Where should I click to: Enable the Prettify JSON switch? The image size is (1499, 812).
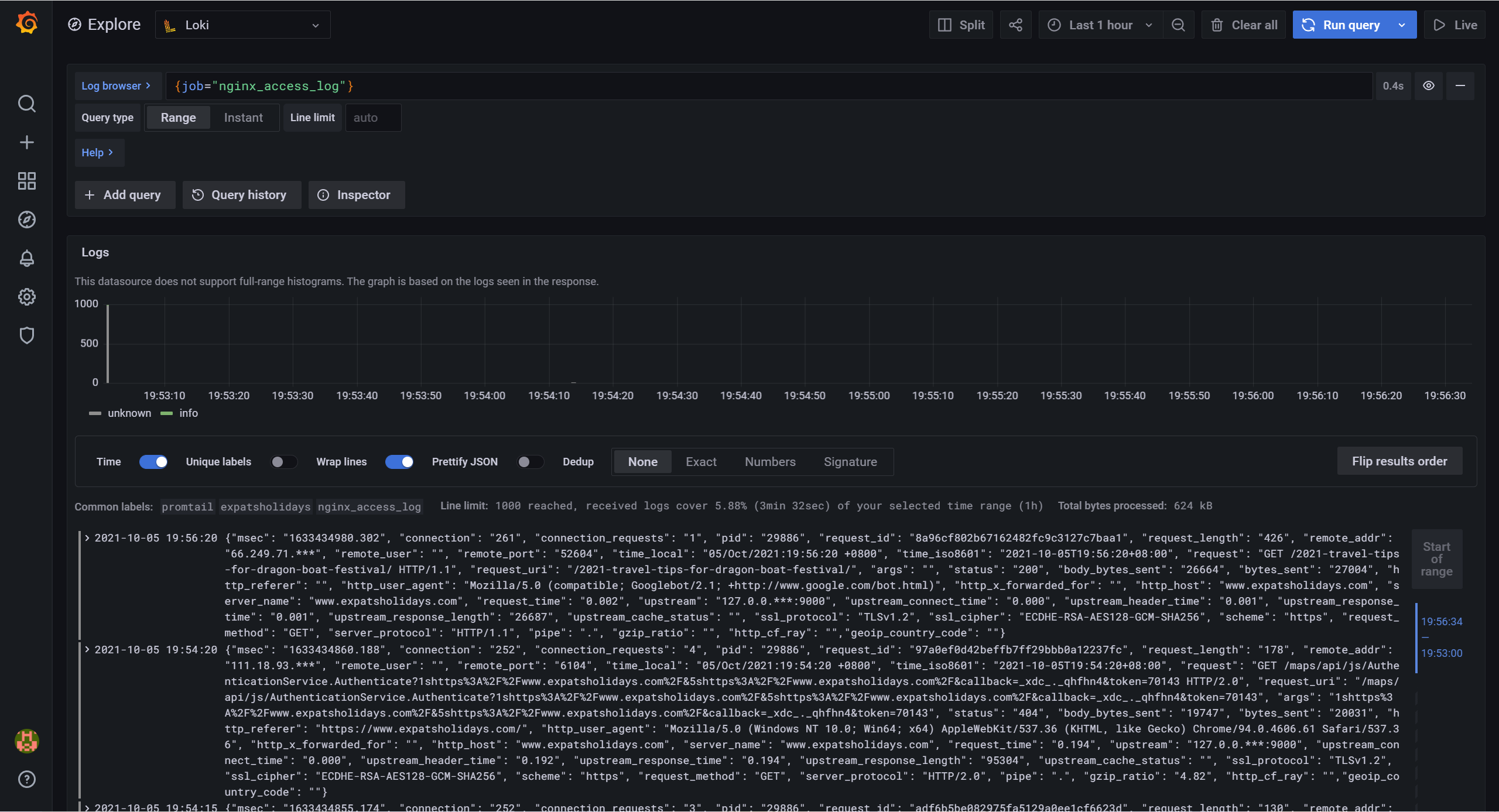(x=530, y=462)
